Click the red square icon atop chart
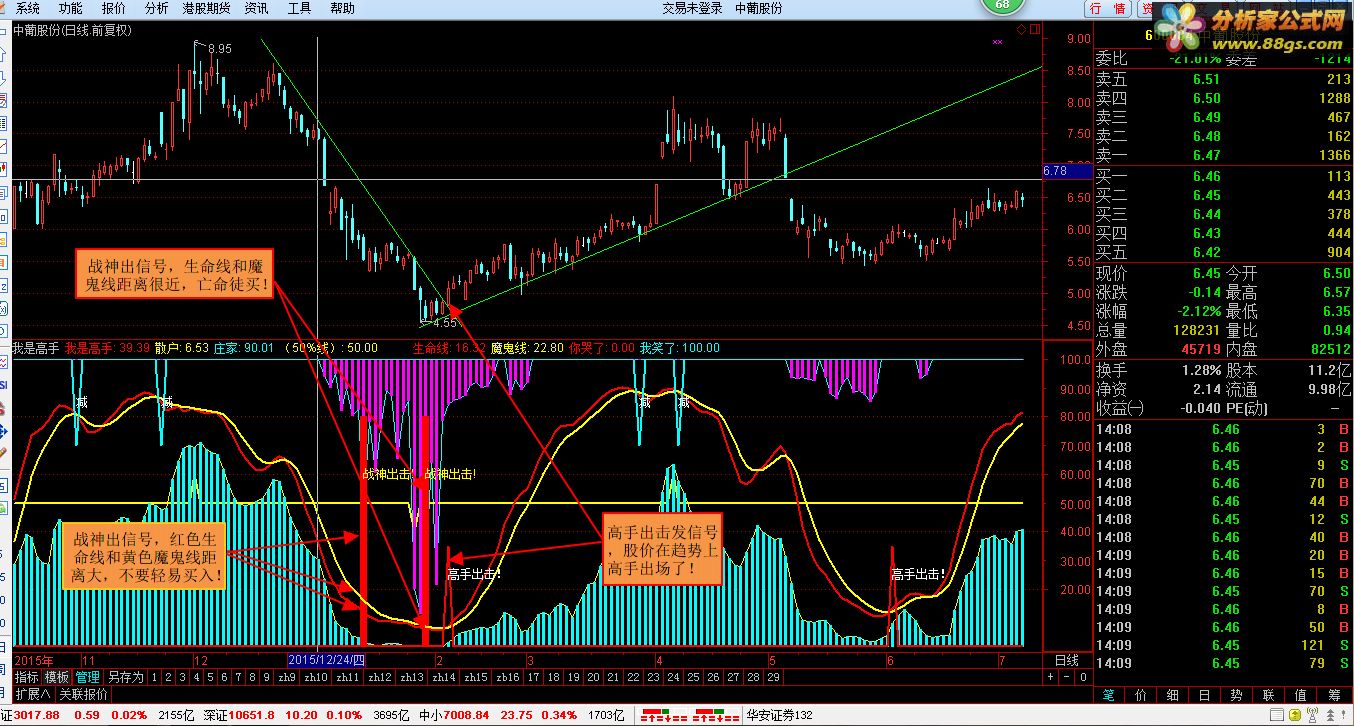Screen dimensions: 1354x726 click(x=1033, y=30)
